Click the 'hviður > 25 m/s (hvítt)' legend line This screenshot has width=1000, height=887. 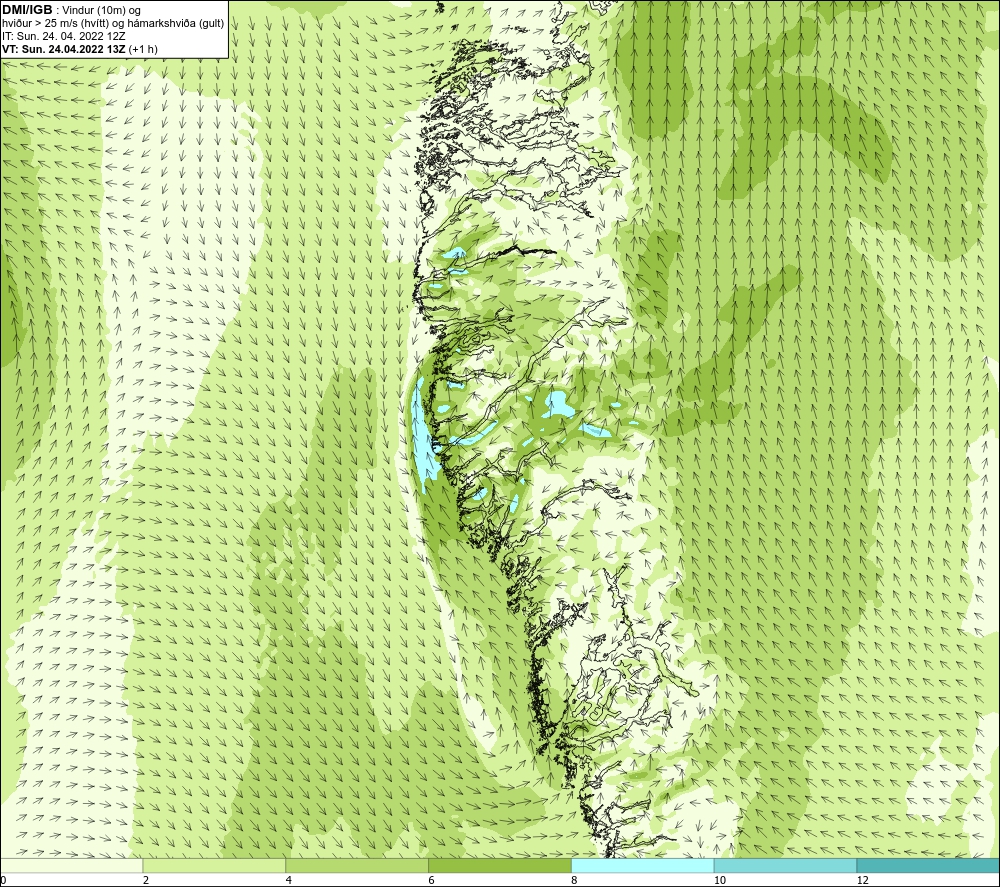point(112,23)
